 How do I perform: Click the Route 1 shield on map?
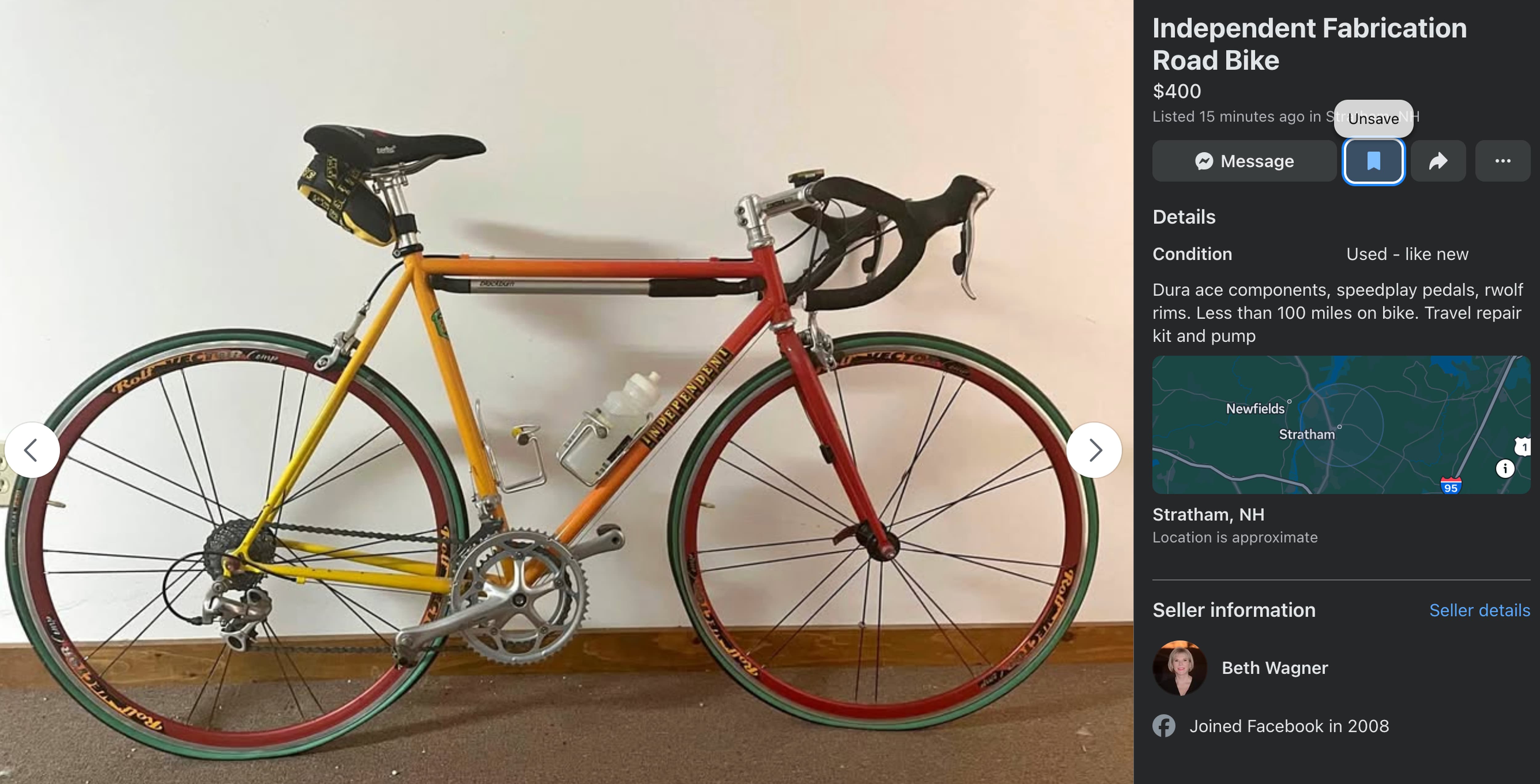[x=1524, y=447]
